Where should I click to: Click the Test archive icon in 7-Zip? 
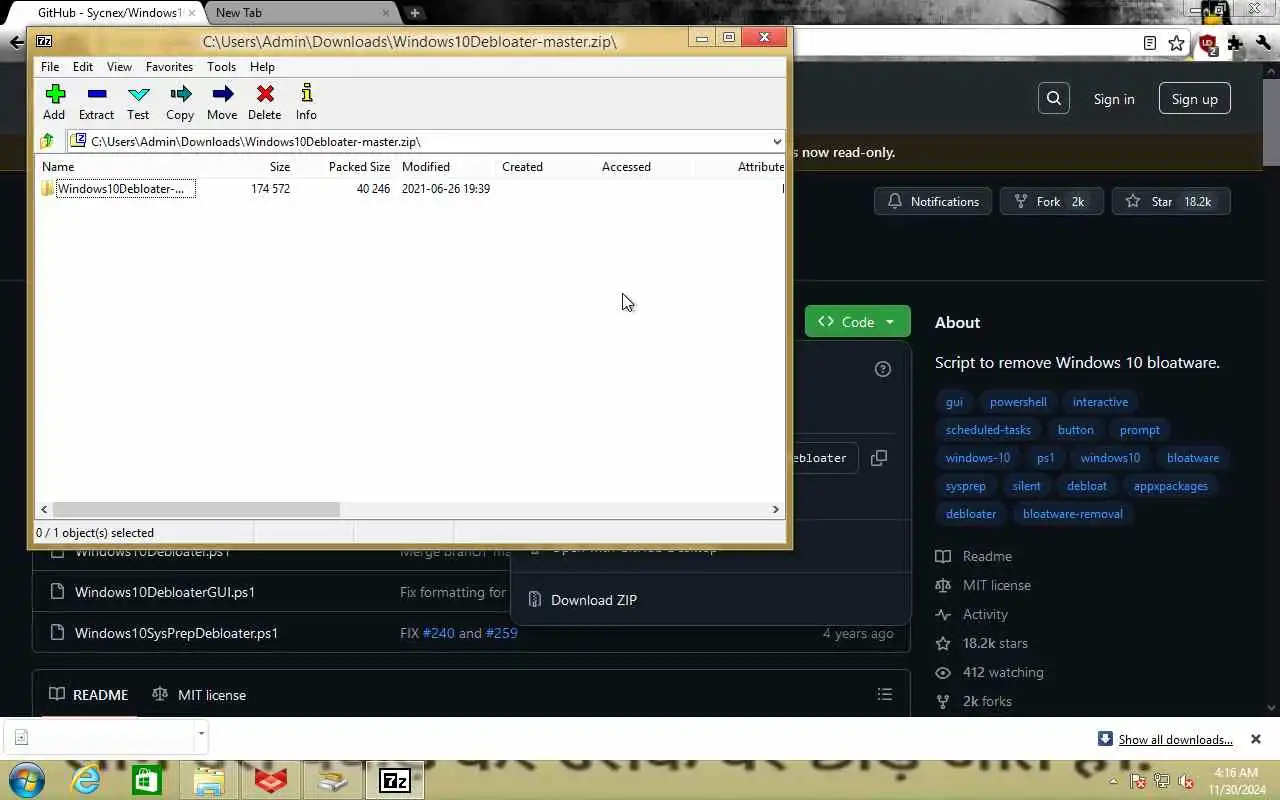(138, 94)
